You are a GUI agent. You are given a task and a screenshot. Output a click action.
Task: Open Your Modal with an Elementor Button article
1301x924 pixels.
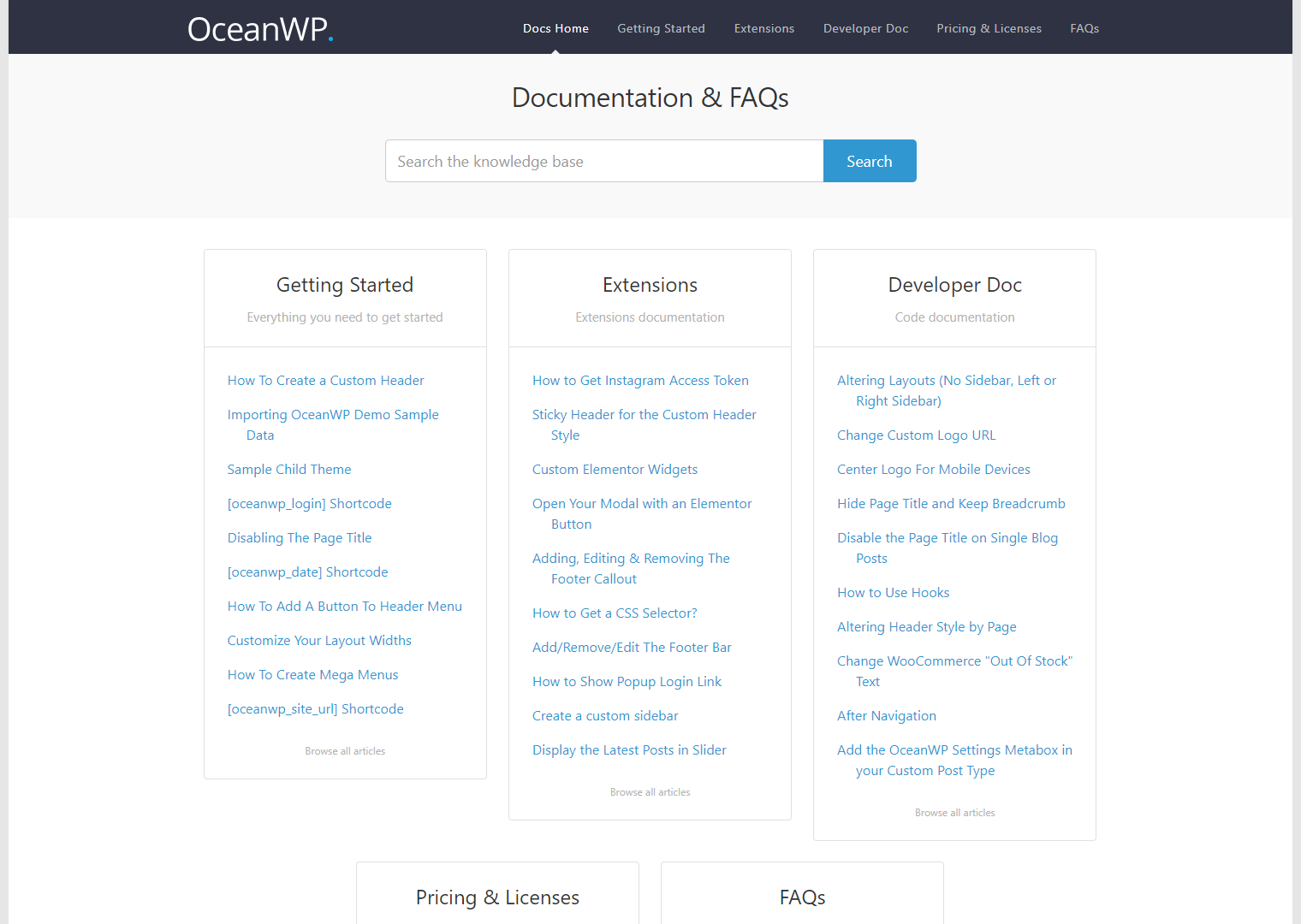(642, 514)
